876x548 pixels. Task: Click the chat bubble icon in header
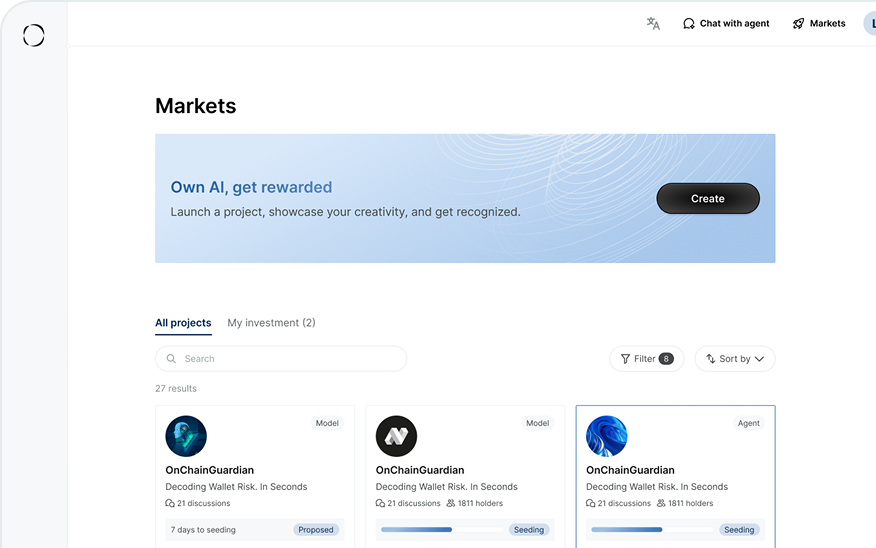[689, 23]
